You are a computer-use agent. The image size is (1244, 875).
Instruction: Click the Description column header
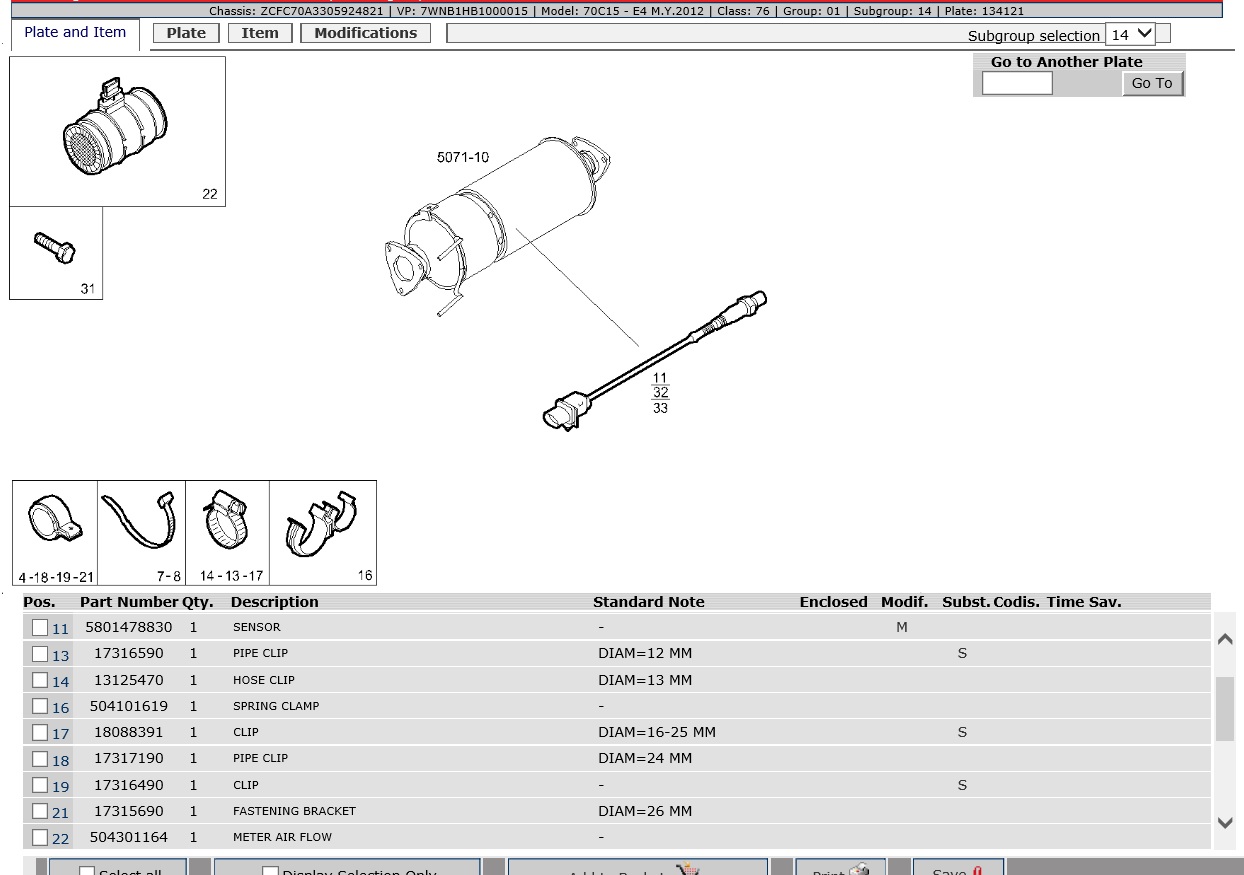pos(274,602)
